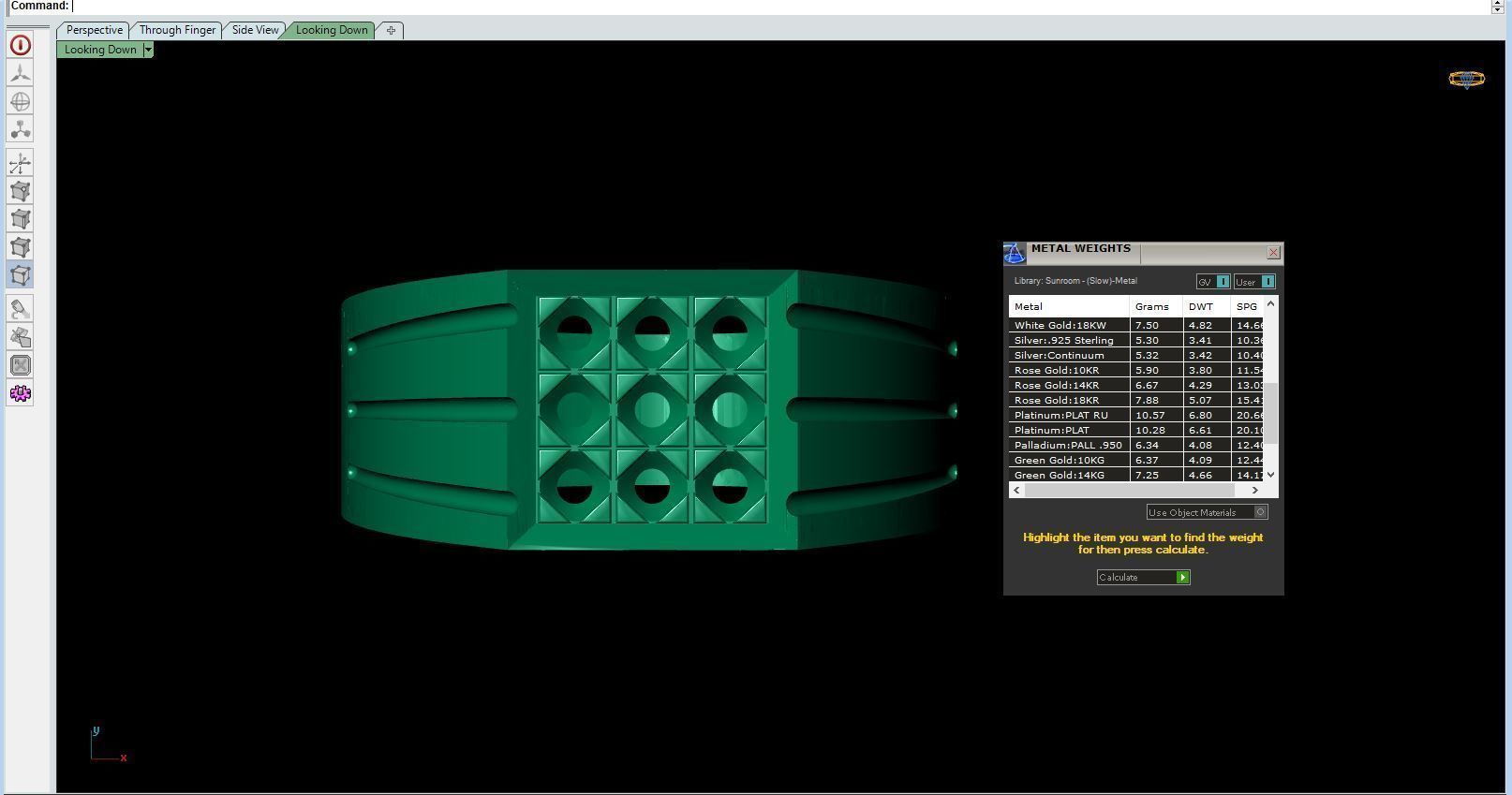
Task: Click the Grams column header
Action: click(1156, 306)
